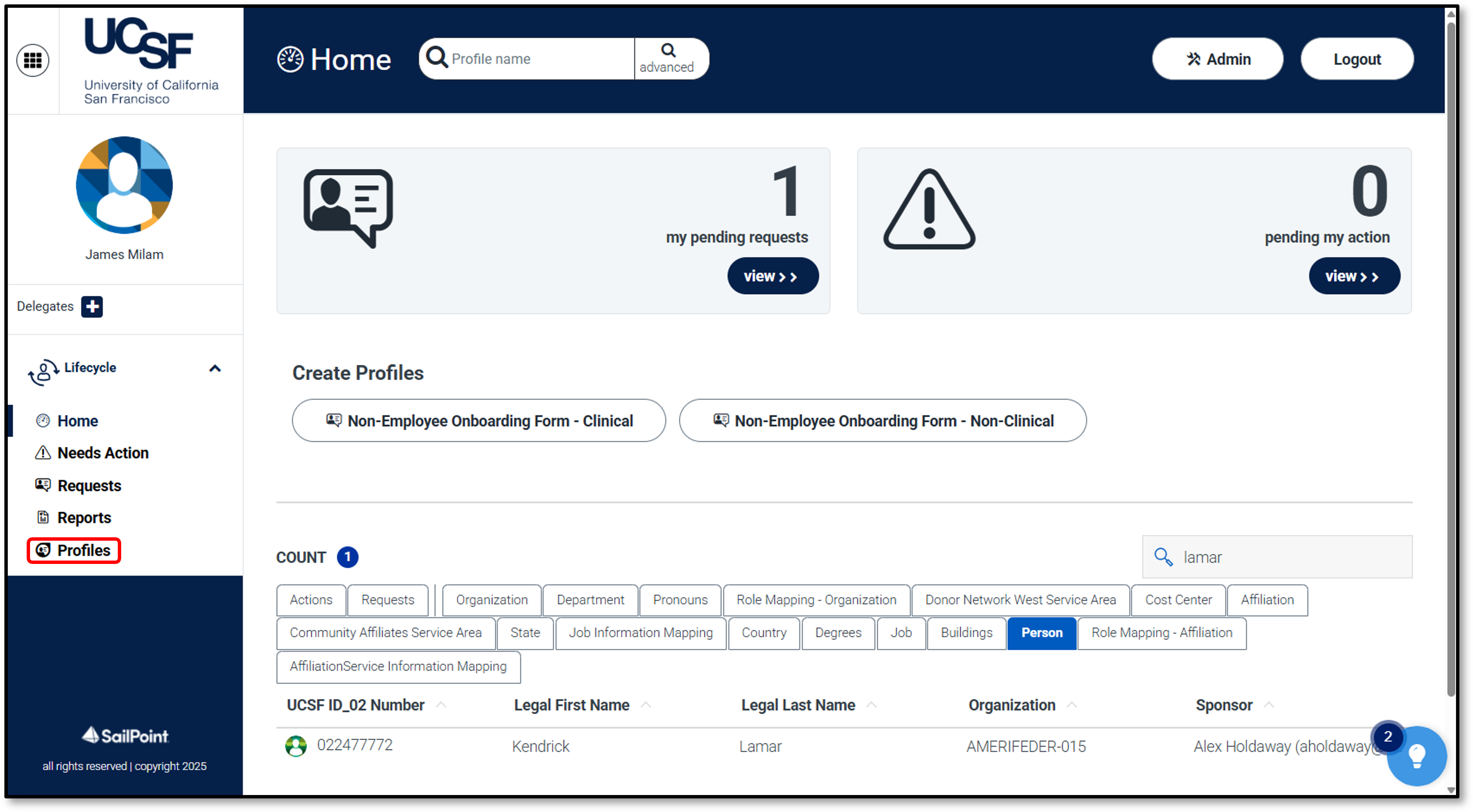This screenshot has width=1473, height=812.
Task: Open Non-Employee Onboarding Form - Clinical
Action: click(x=478, y=421)
